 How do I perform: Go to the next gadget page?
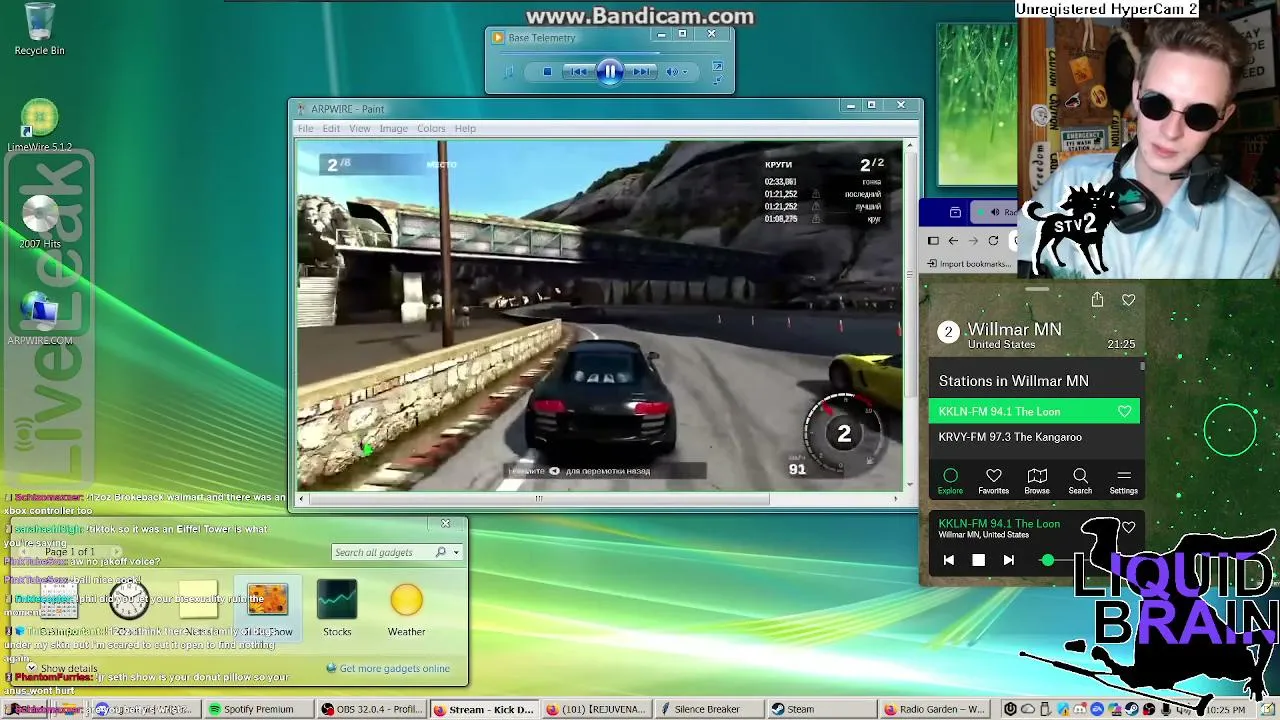pos(117,552)
